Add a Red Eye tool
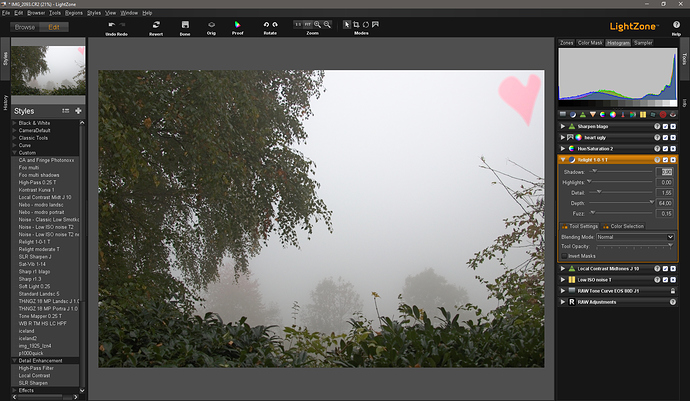This screenshot has height=401, width=690. click(673, 114)
